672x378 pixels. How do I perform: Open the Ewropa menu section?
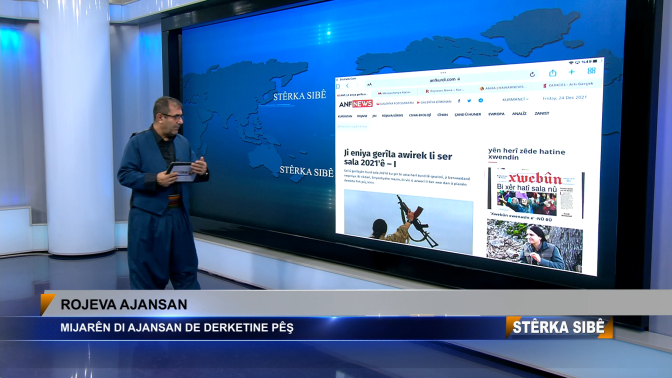(x=496, y=114)
